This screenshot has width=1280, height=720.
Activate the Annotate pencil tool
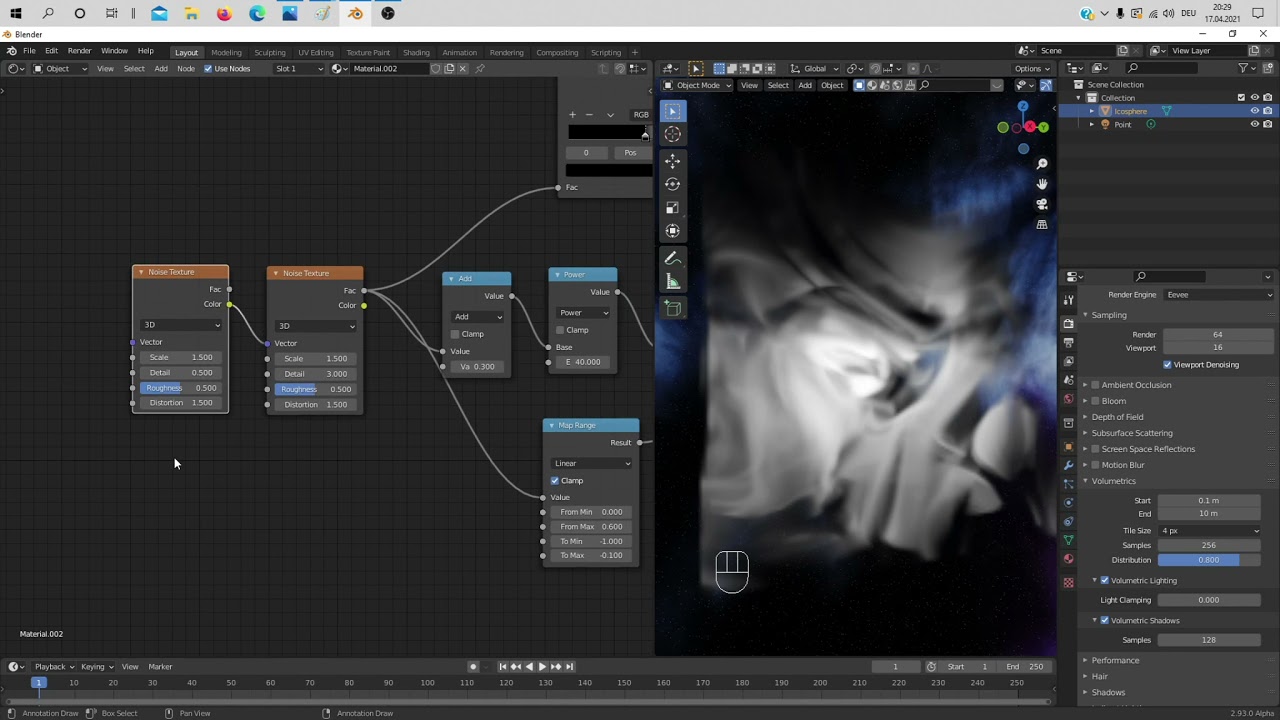672,259
